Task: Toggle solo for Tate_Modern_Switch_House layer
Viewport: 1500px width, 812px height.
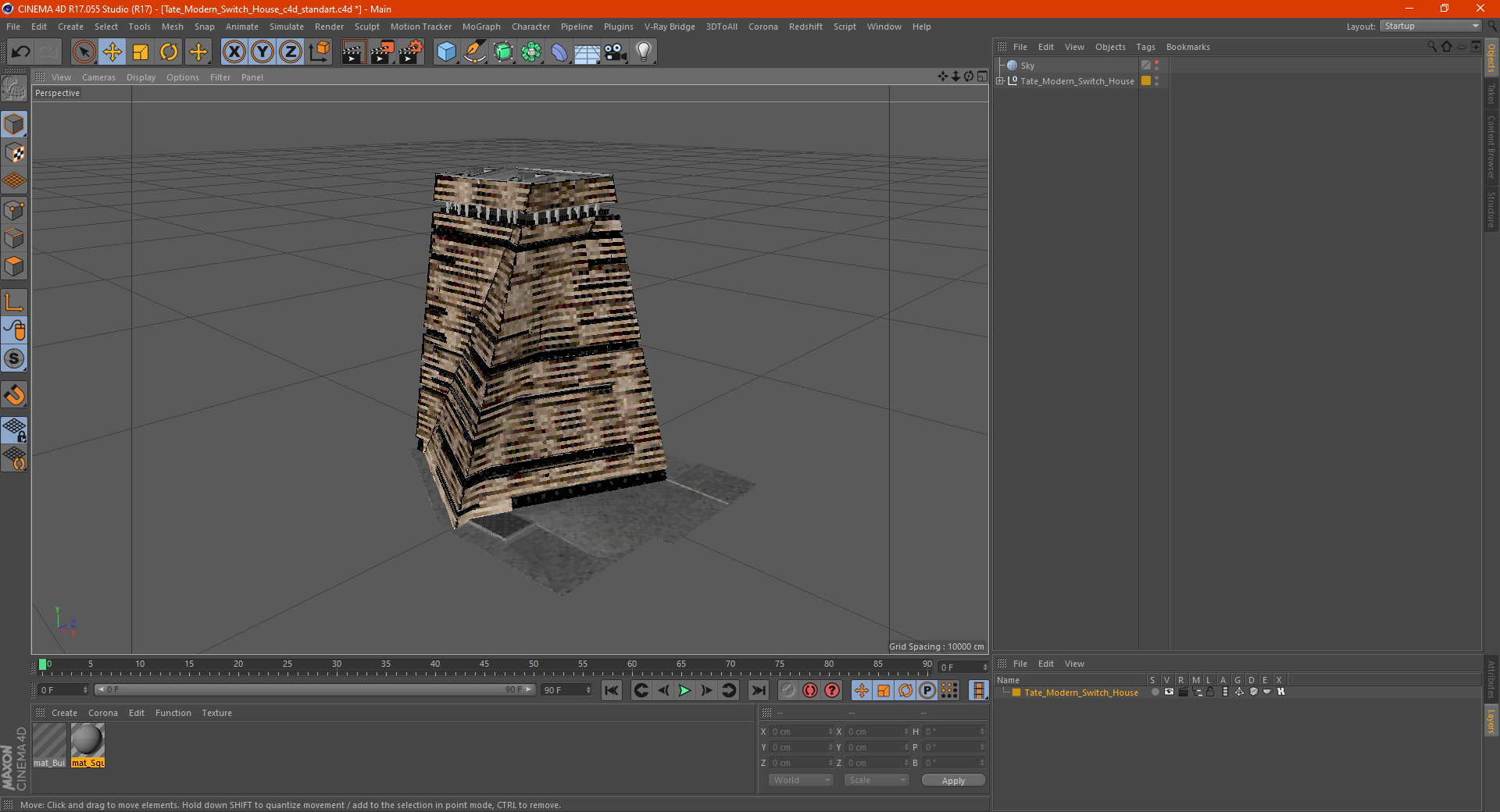Action: pos(1155,693)
